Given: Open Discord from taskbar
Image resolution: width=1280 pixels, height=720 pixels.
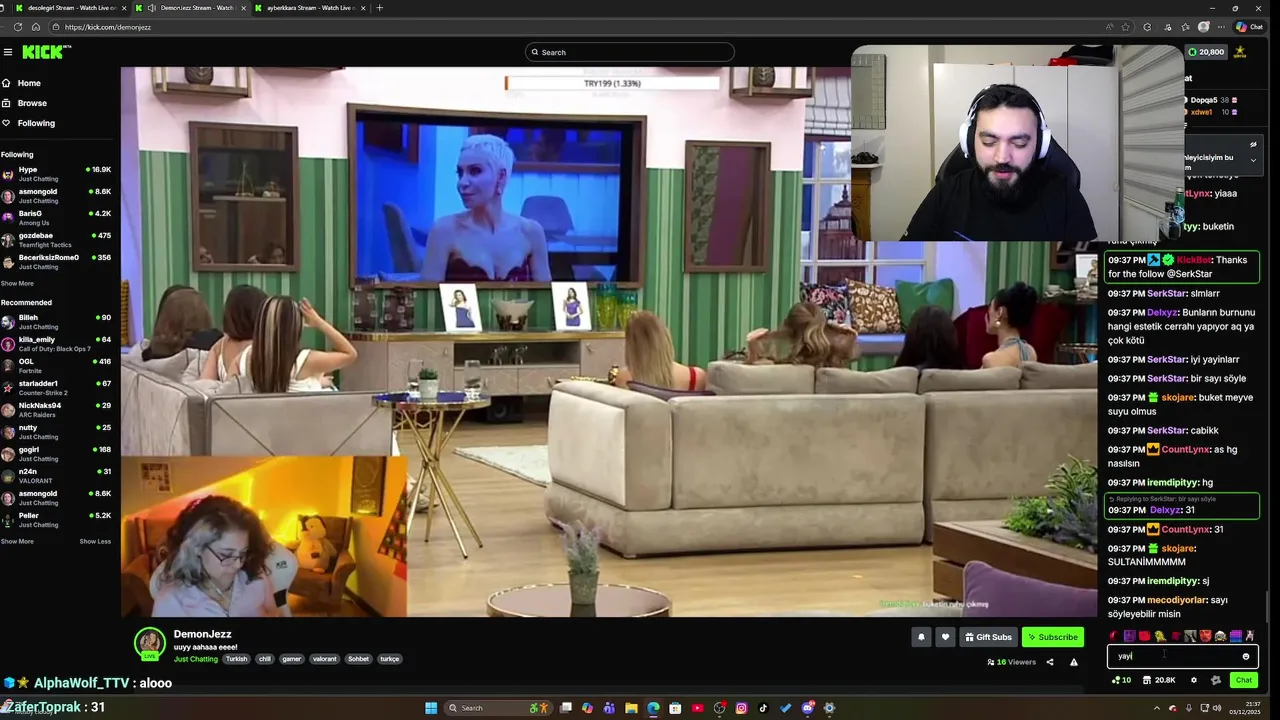Looking at the screenshot, I should (807, 708).
